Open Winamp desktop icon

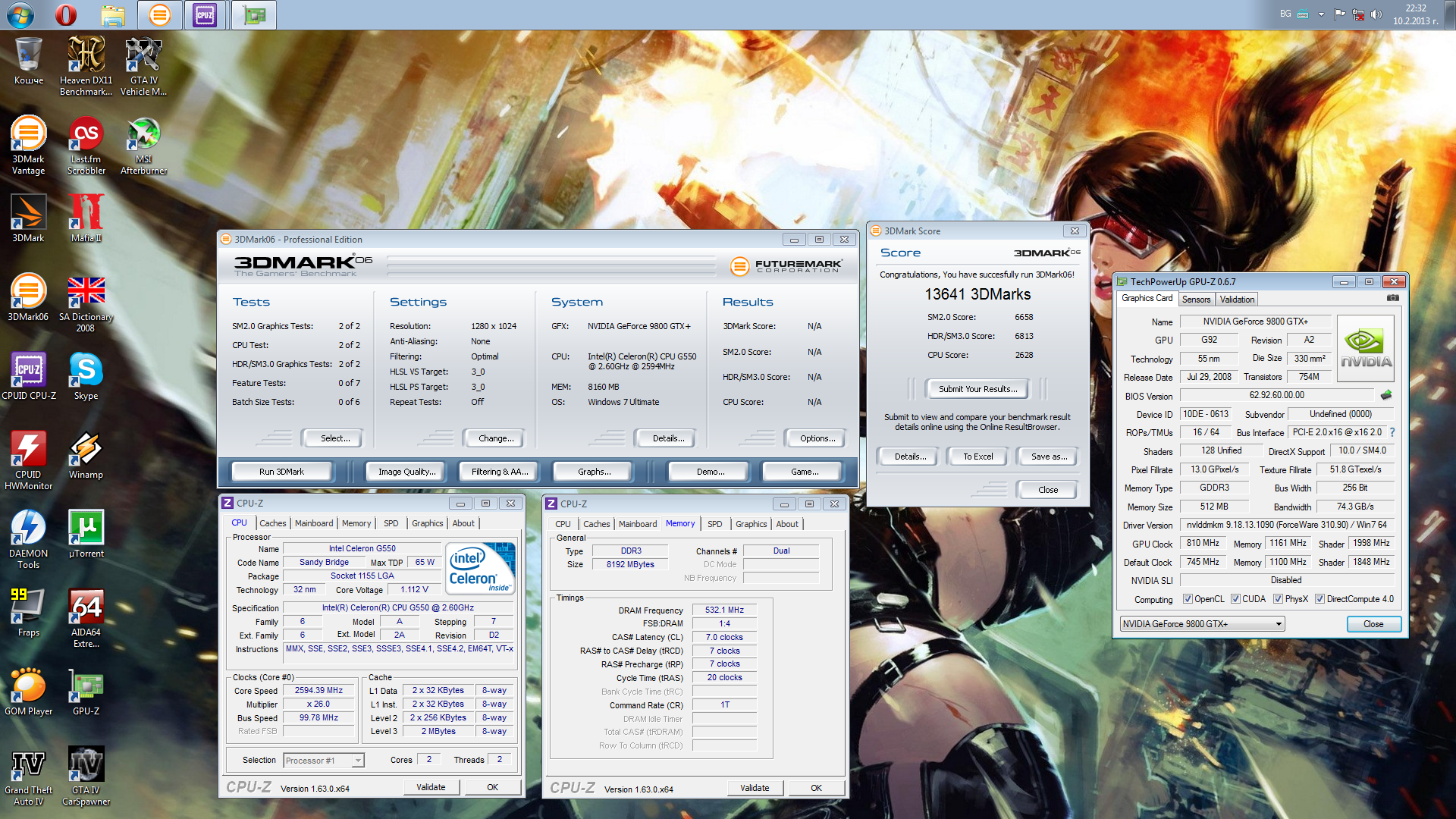[x=86, y=455]
